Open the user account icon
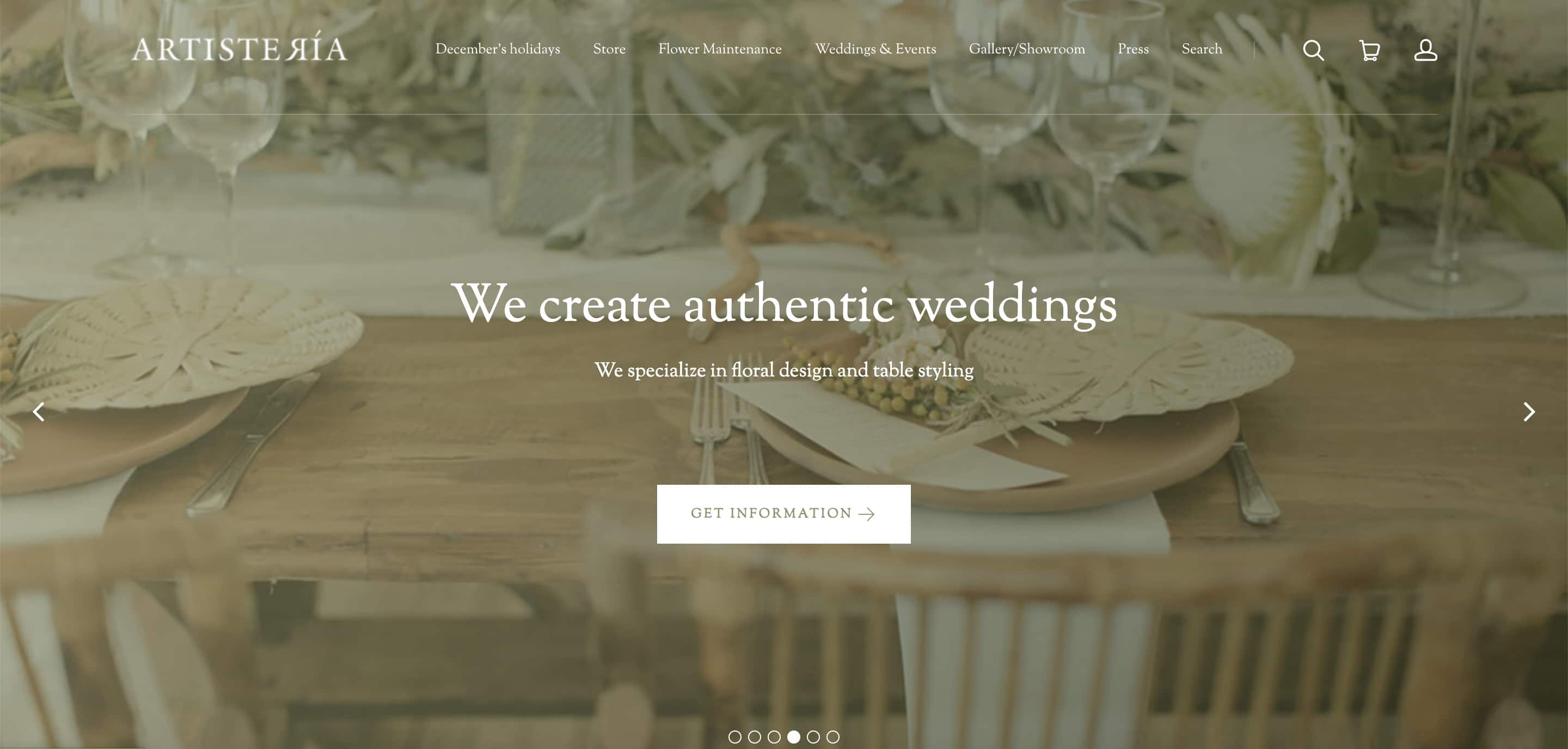Screen dimensions: 1568x749 (x=1425, y=50)
